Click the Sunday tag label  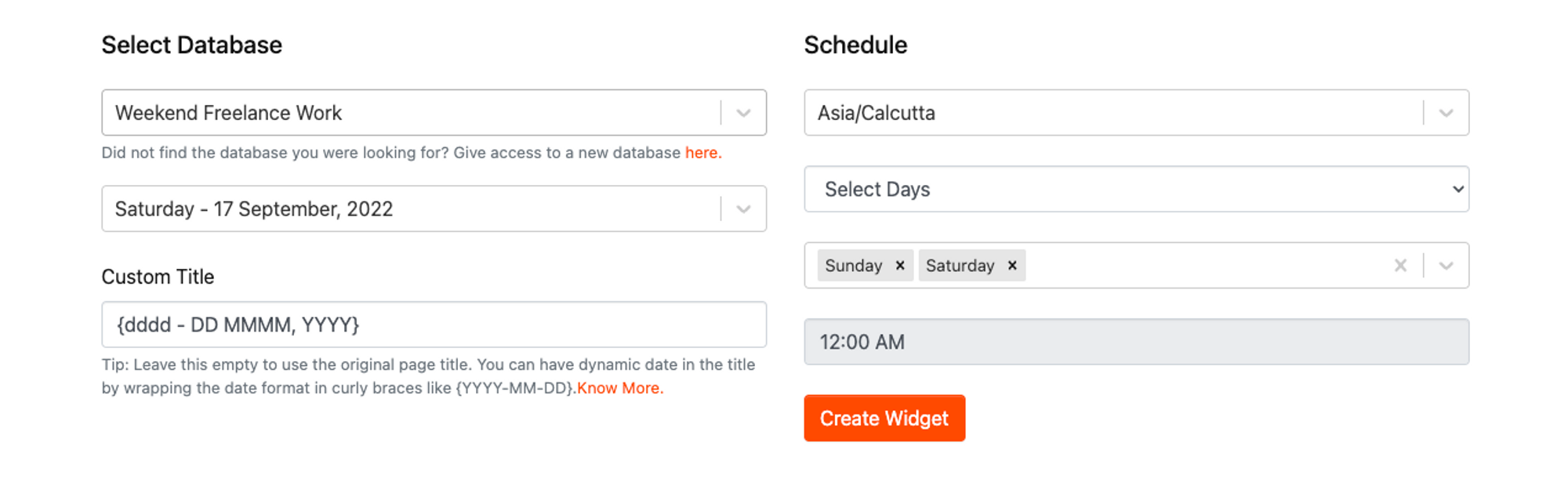pyautogui.click(x=853, y=266)
